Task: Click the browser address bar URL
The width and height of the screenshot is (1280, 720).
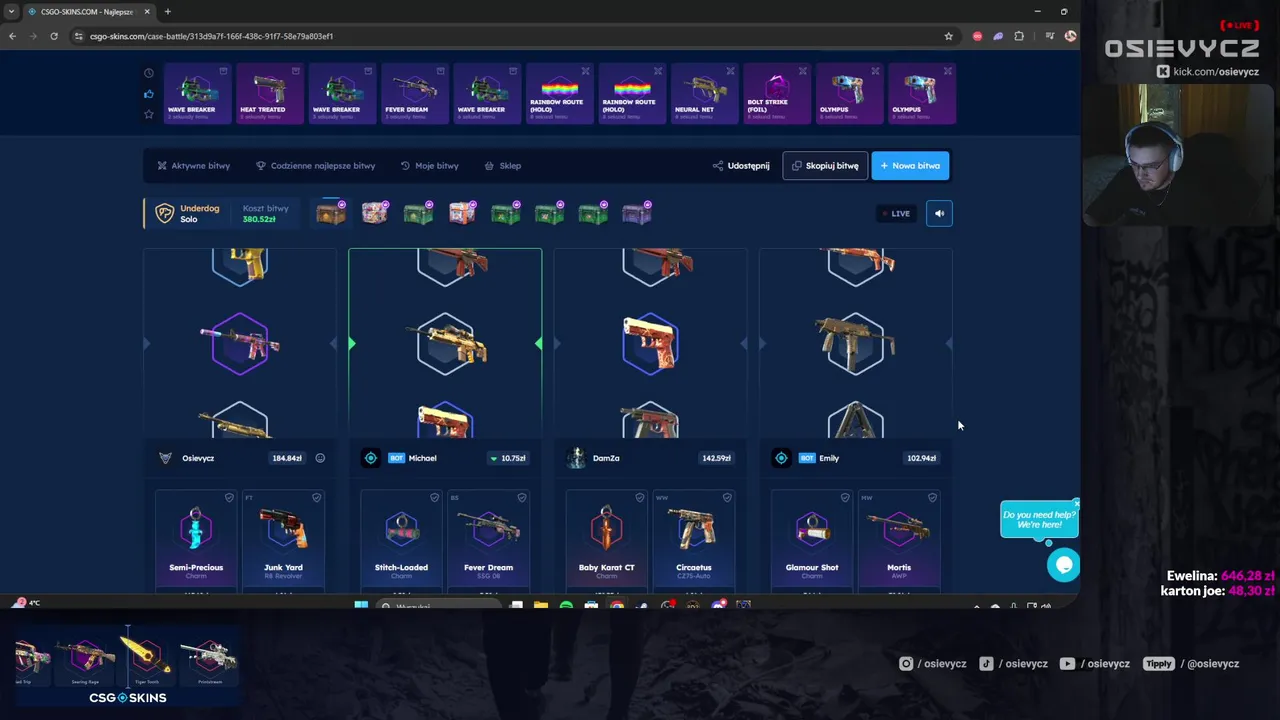Action: coord(211,36)
